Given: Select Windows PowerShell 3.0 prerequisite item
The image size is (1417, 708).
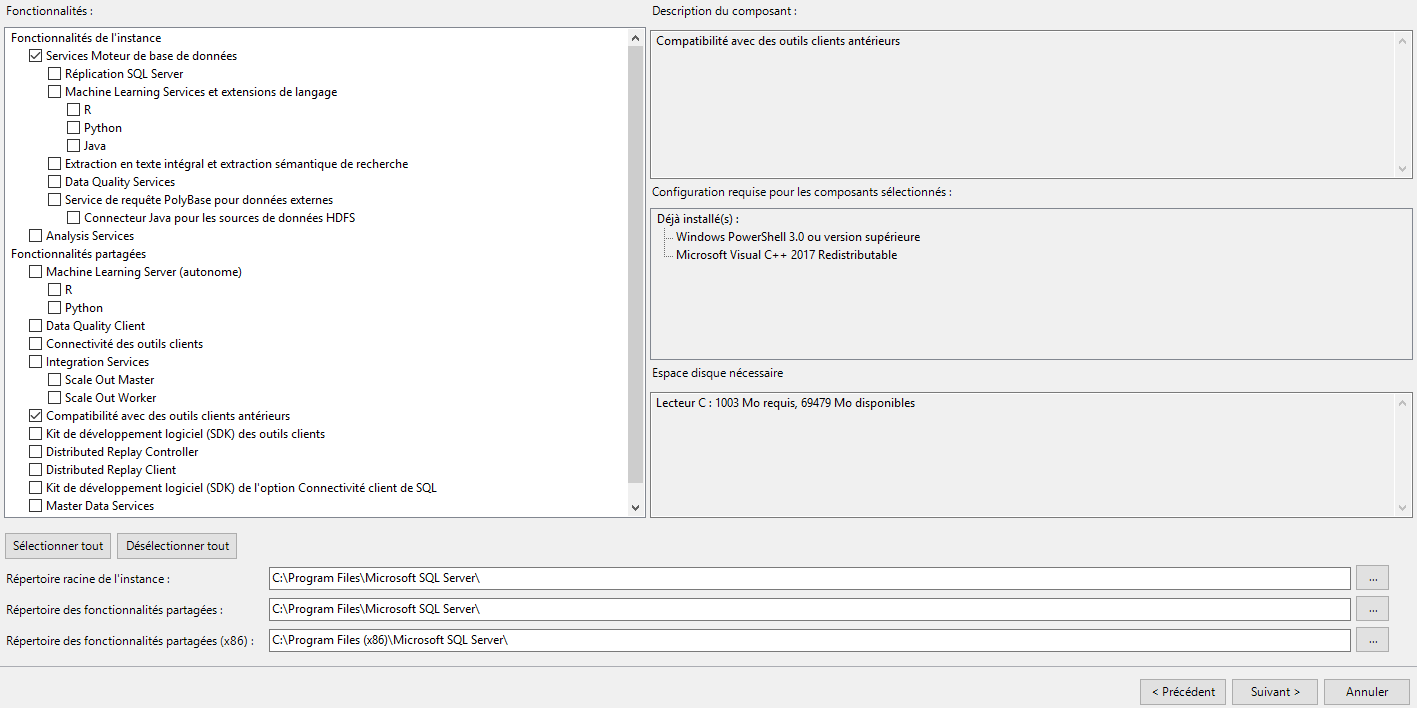Looking at the screenshot, I should (x=797, y=237).
